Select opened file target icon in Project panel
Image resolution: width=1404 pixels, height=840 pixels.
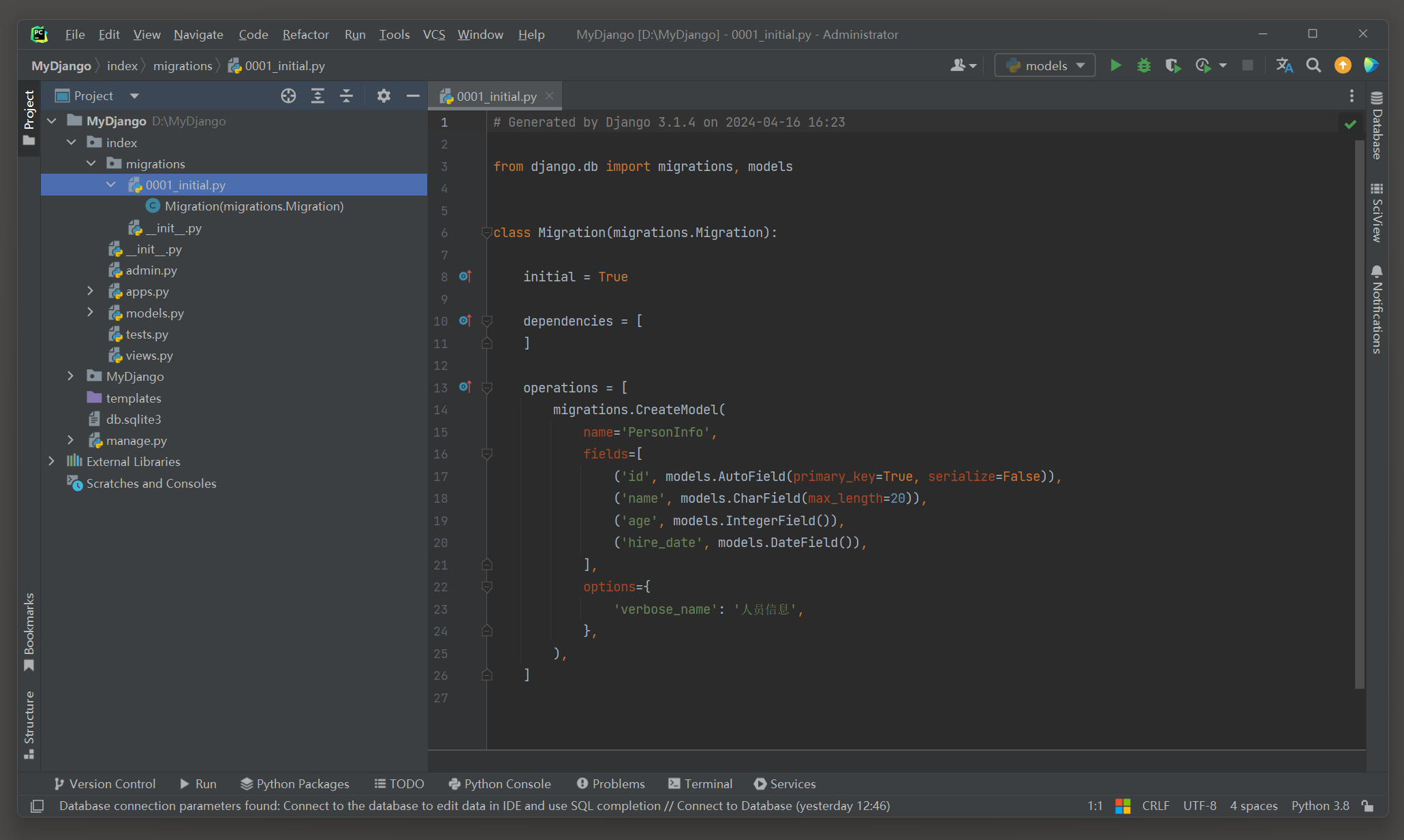click(288, 96)
